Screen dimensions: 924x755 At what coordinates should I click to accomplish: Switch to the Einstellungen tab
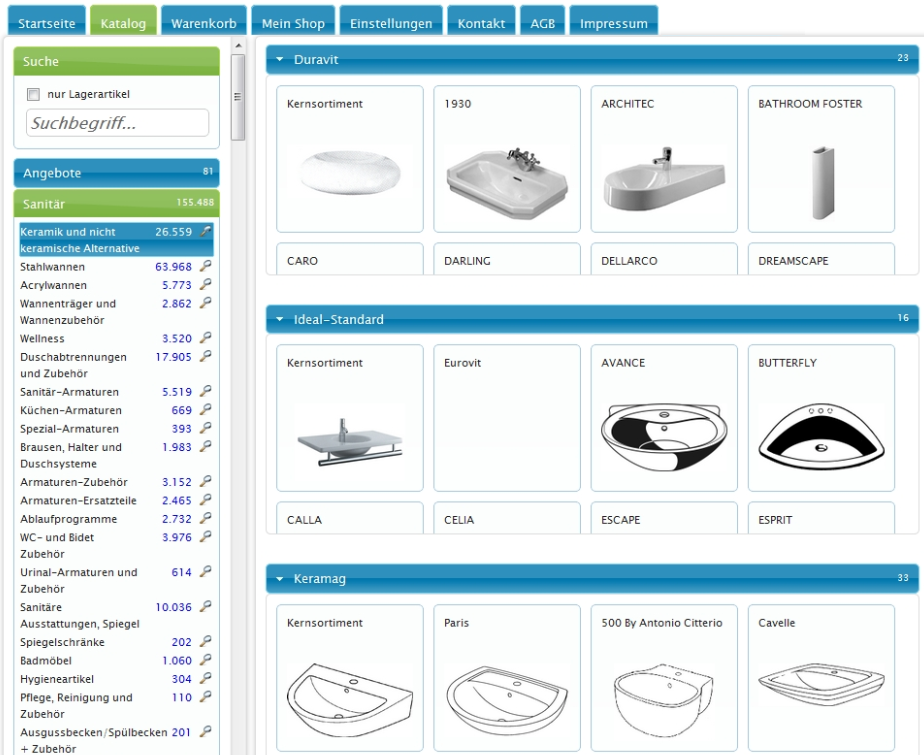[x=392, y=23]
